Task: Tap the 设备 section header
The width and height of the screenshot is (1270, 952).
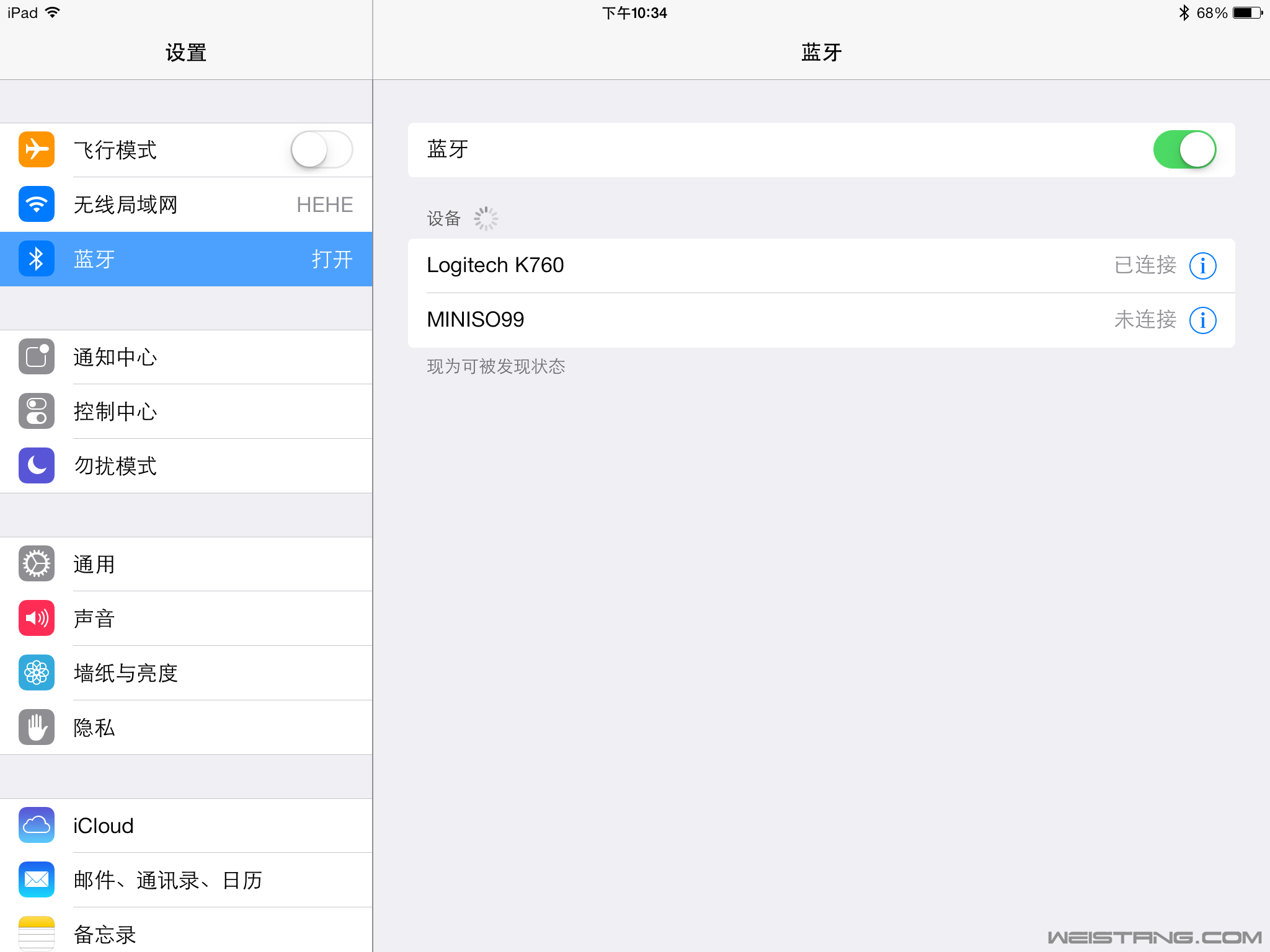Action: pyautogui.click(x=443, y=218)
